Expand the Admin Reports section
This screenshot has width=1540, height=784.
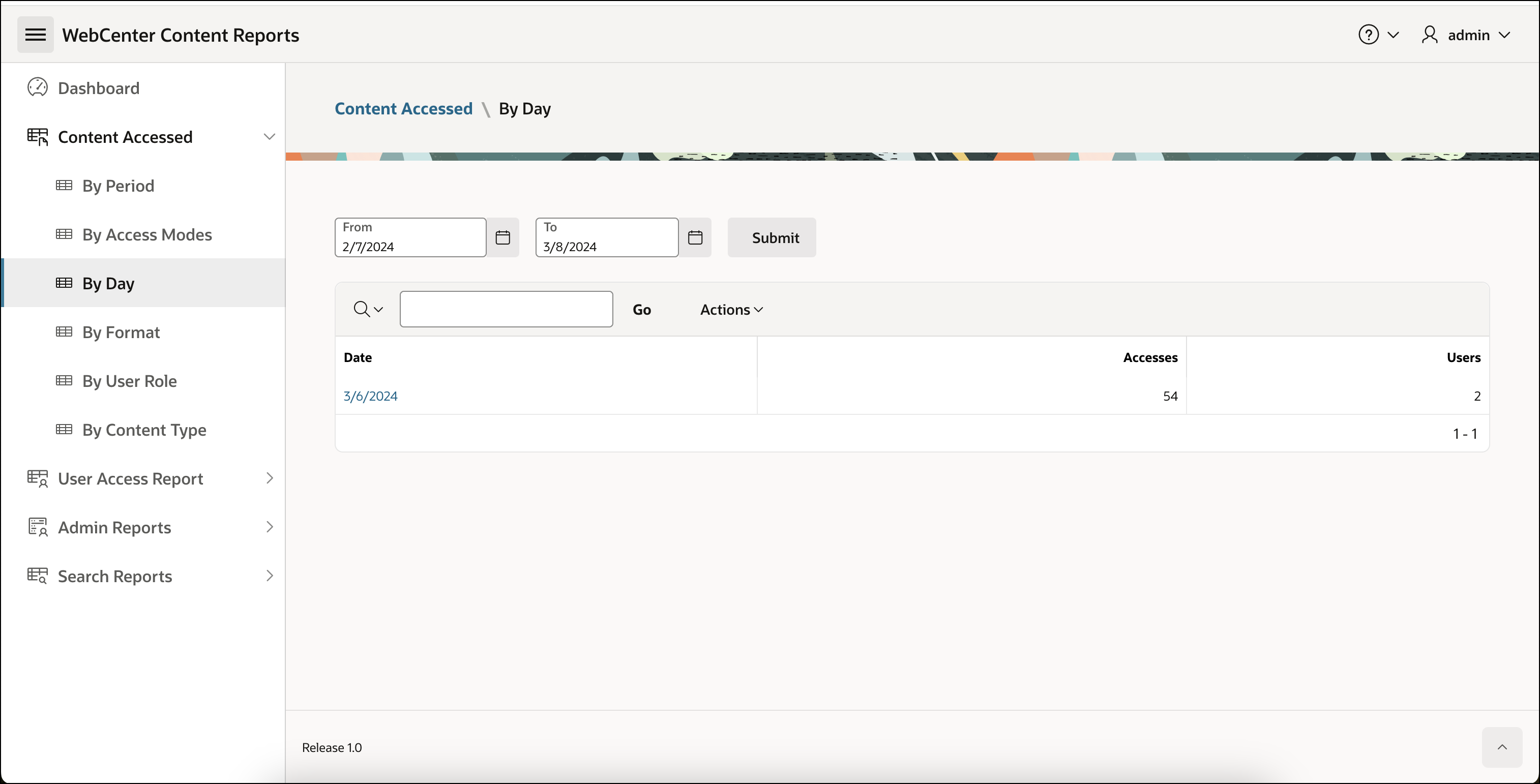point(270,527)
